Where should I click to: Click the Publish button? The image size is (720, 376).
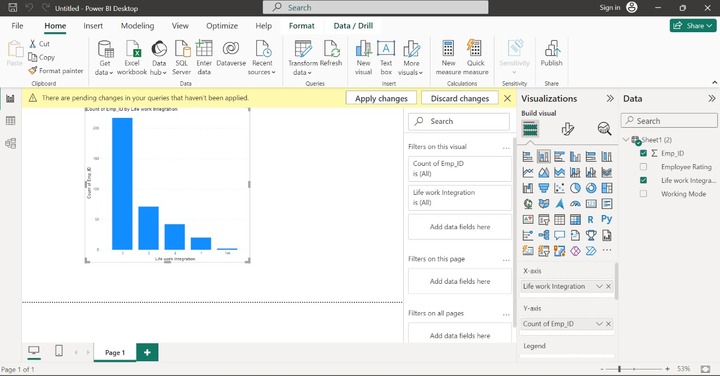(551, 54)
